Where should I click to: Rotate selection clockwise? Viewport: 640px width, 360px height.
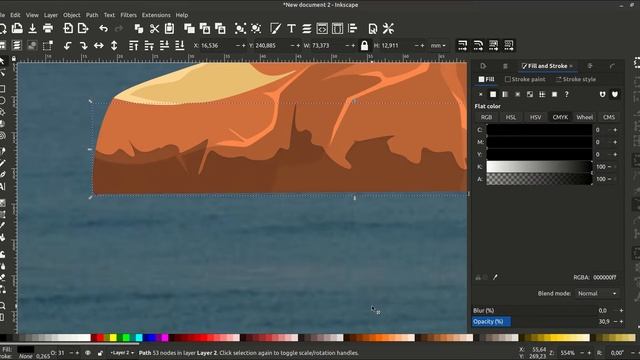click(x=83, y=45)
